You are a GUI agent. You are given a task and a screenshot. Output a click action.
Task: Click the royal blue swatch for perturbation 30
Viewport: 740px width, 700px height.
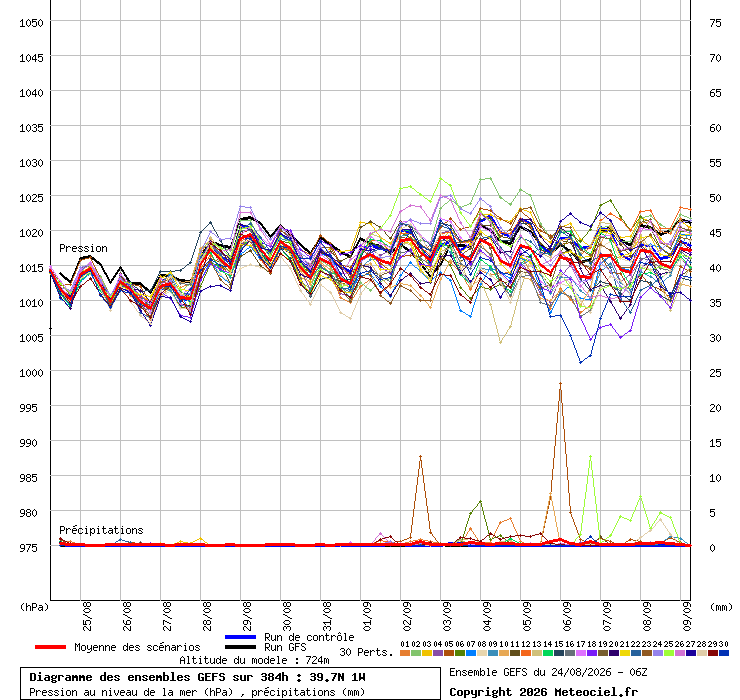(x=723, y=653)
